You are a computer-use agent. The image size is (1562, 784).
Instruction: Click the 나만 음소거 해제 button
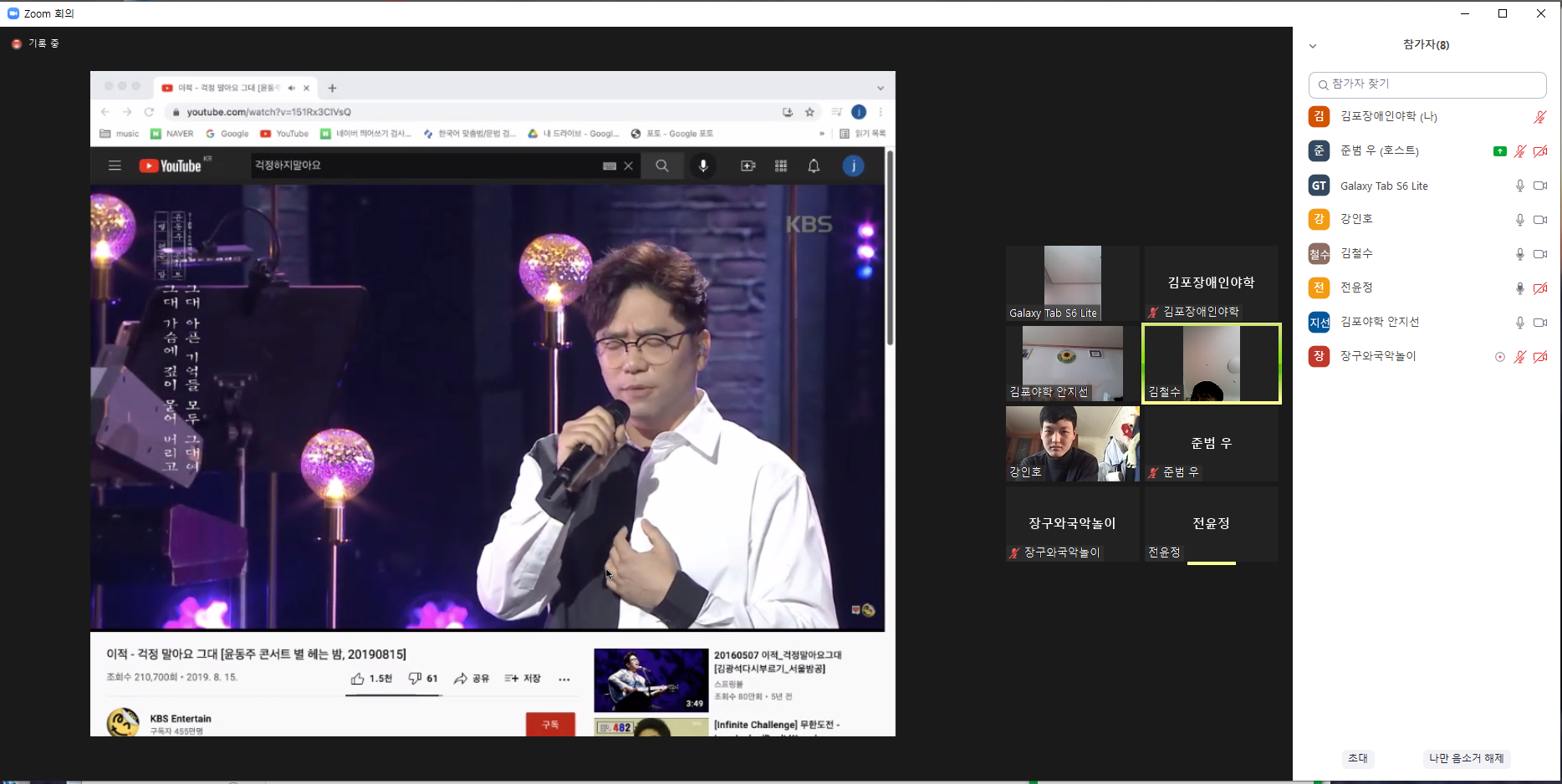1466,758
